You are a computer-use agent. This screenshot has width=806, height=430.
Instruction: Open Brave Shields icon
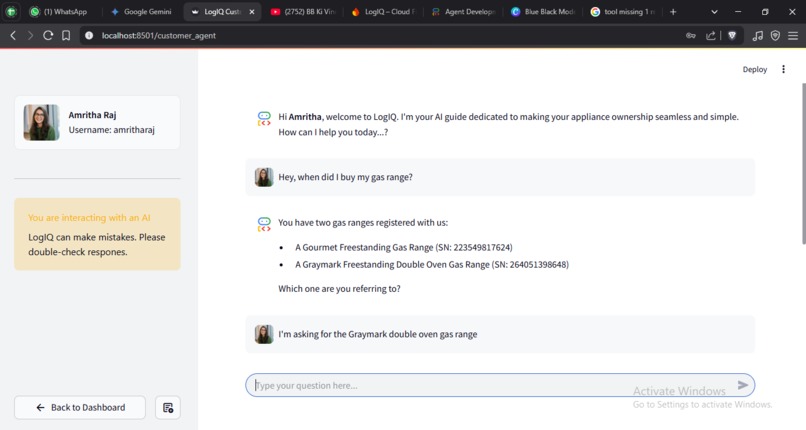[732, 35]
